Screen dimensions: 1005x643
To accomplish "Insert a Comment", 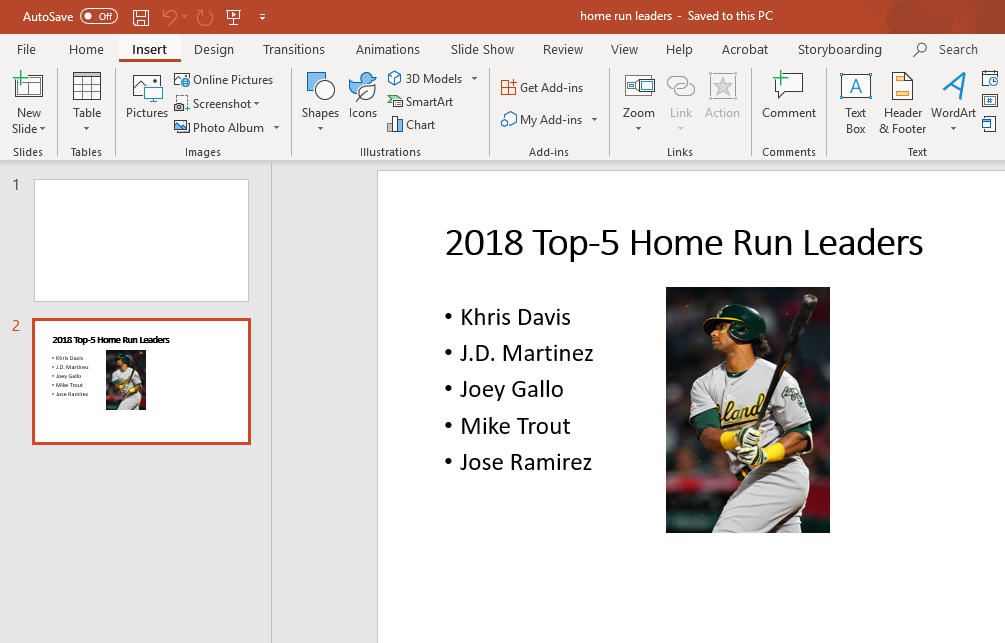I will [788, 98].
